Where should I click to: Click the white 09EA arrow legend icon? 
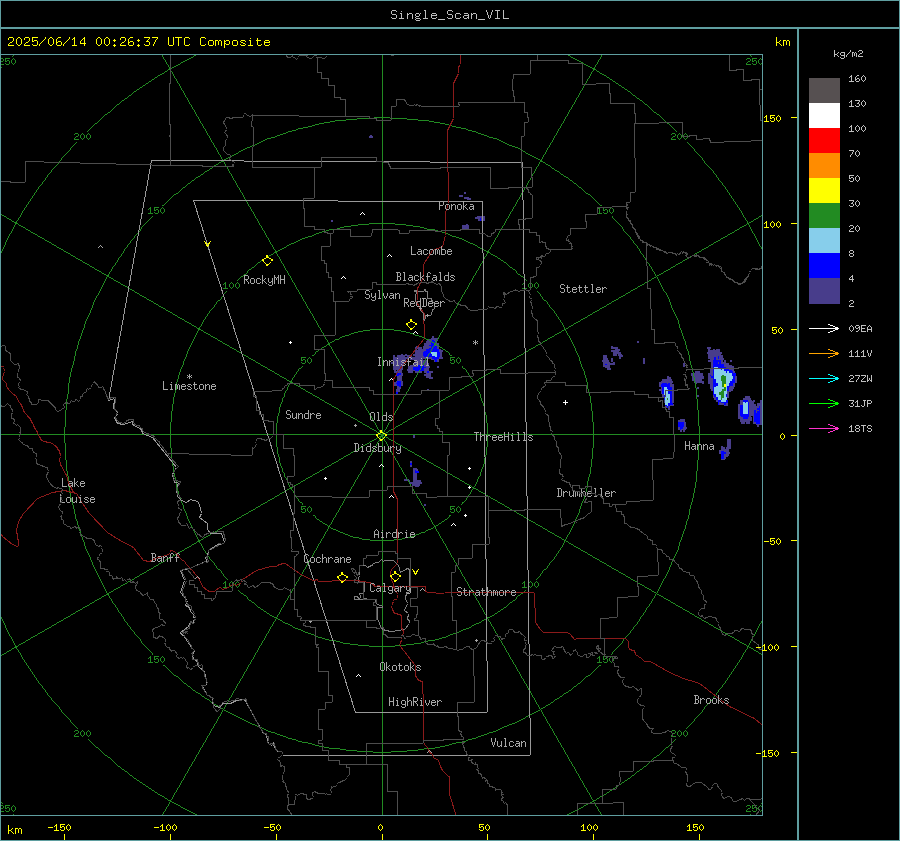click(824, 328)
